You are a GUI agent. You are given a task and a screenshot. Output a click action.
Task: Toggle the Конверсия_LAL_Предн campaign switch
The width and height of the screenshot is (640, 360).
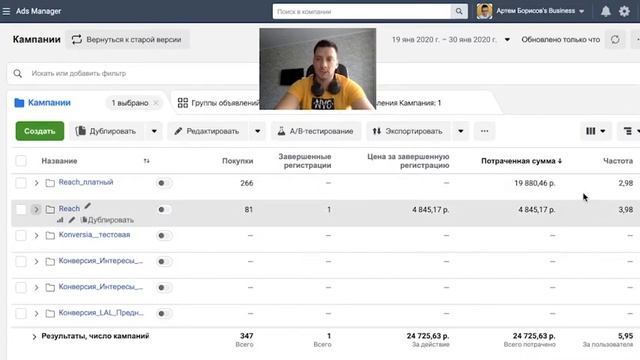tap(164, 313)
